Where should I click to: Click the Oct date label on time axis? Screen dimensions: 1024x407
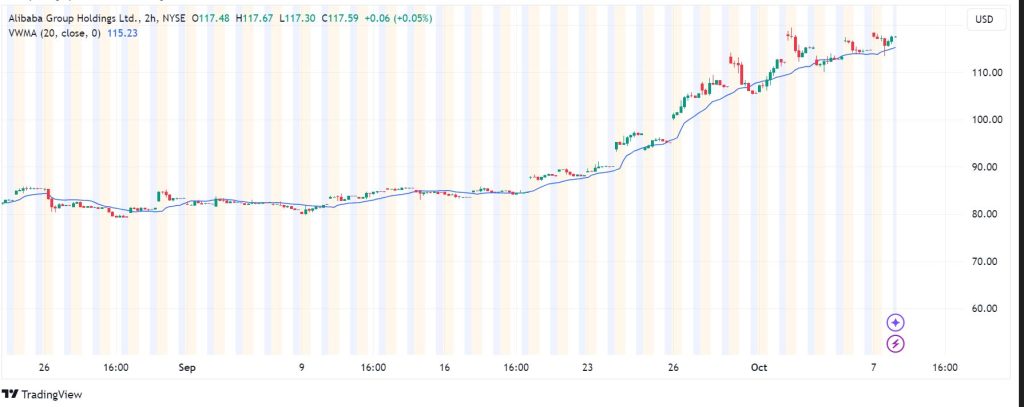758,368
